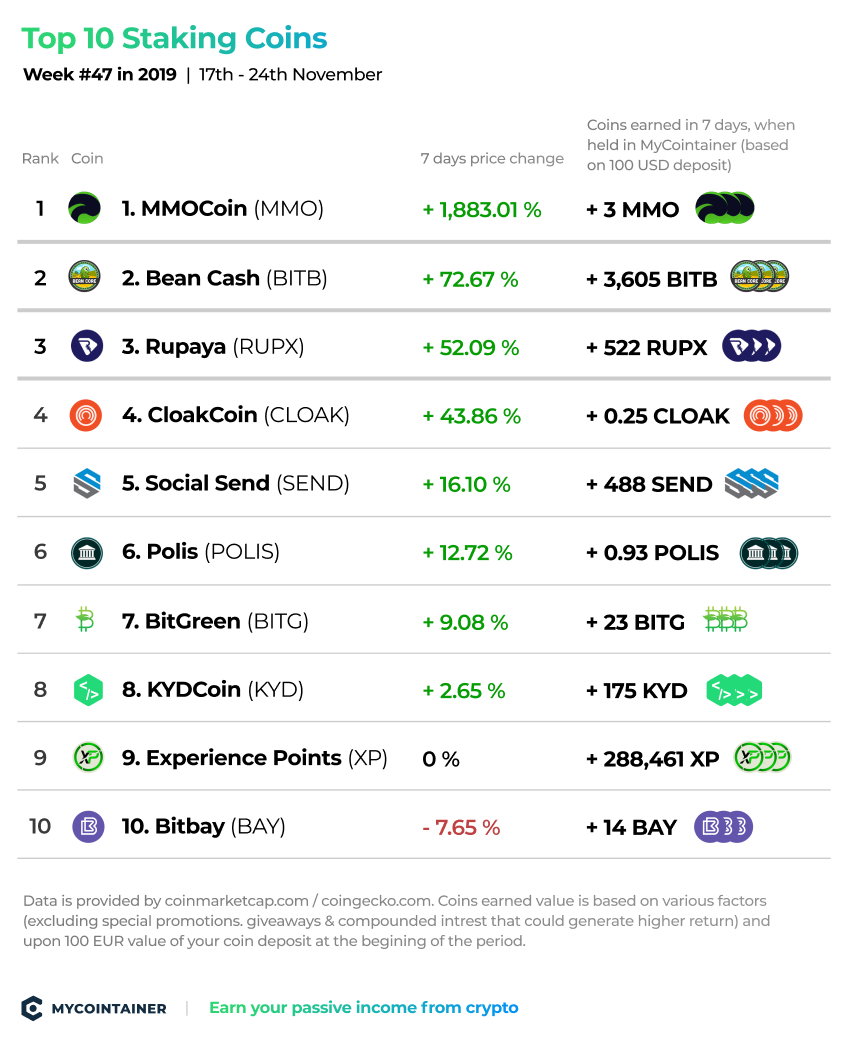
Task: Click the Experience Points XP icon
Action: click(88, 757)
